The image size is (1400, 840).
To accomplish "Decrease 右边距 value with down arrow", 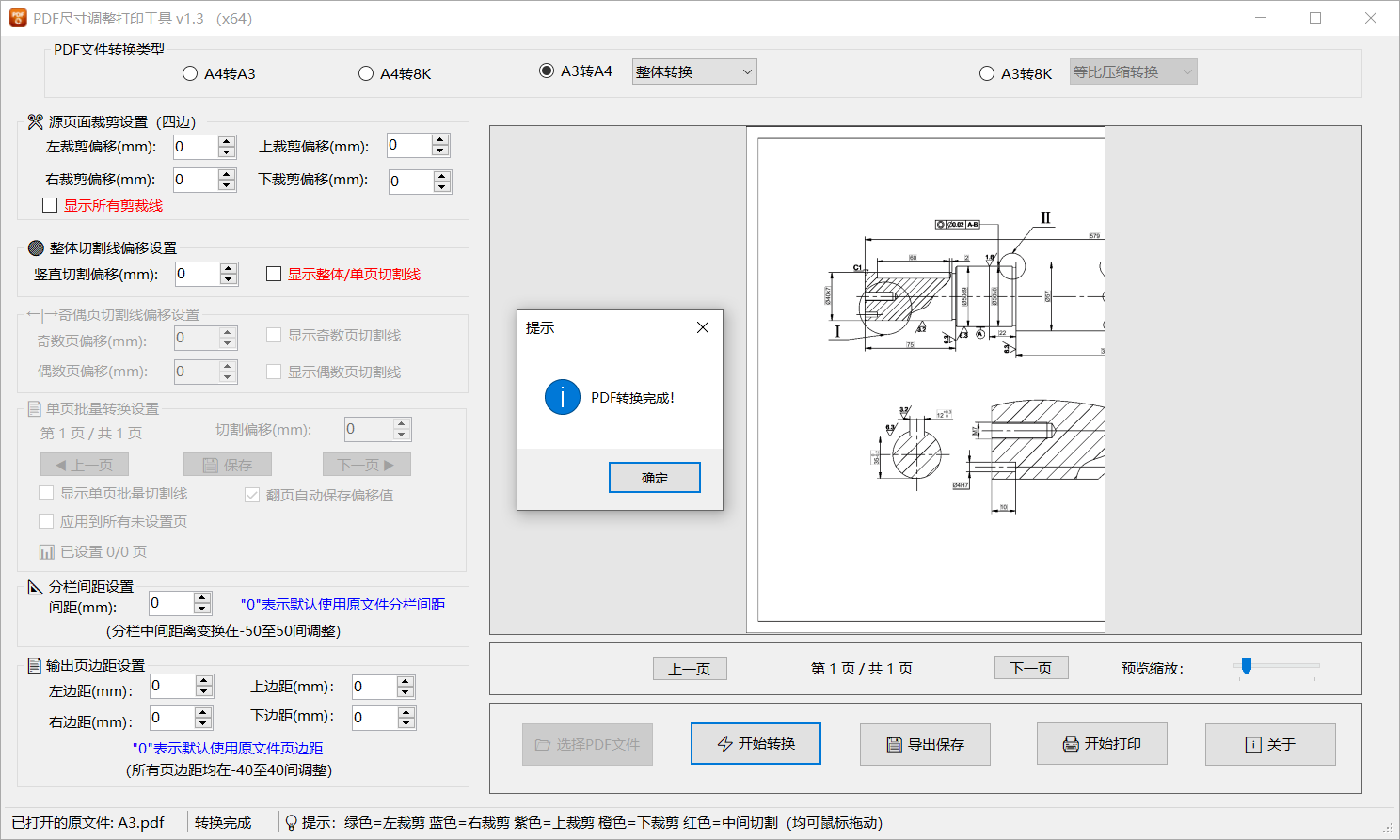I will (x=203, y=723).
